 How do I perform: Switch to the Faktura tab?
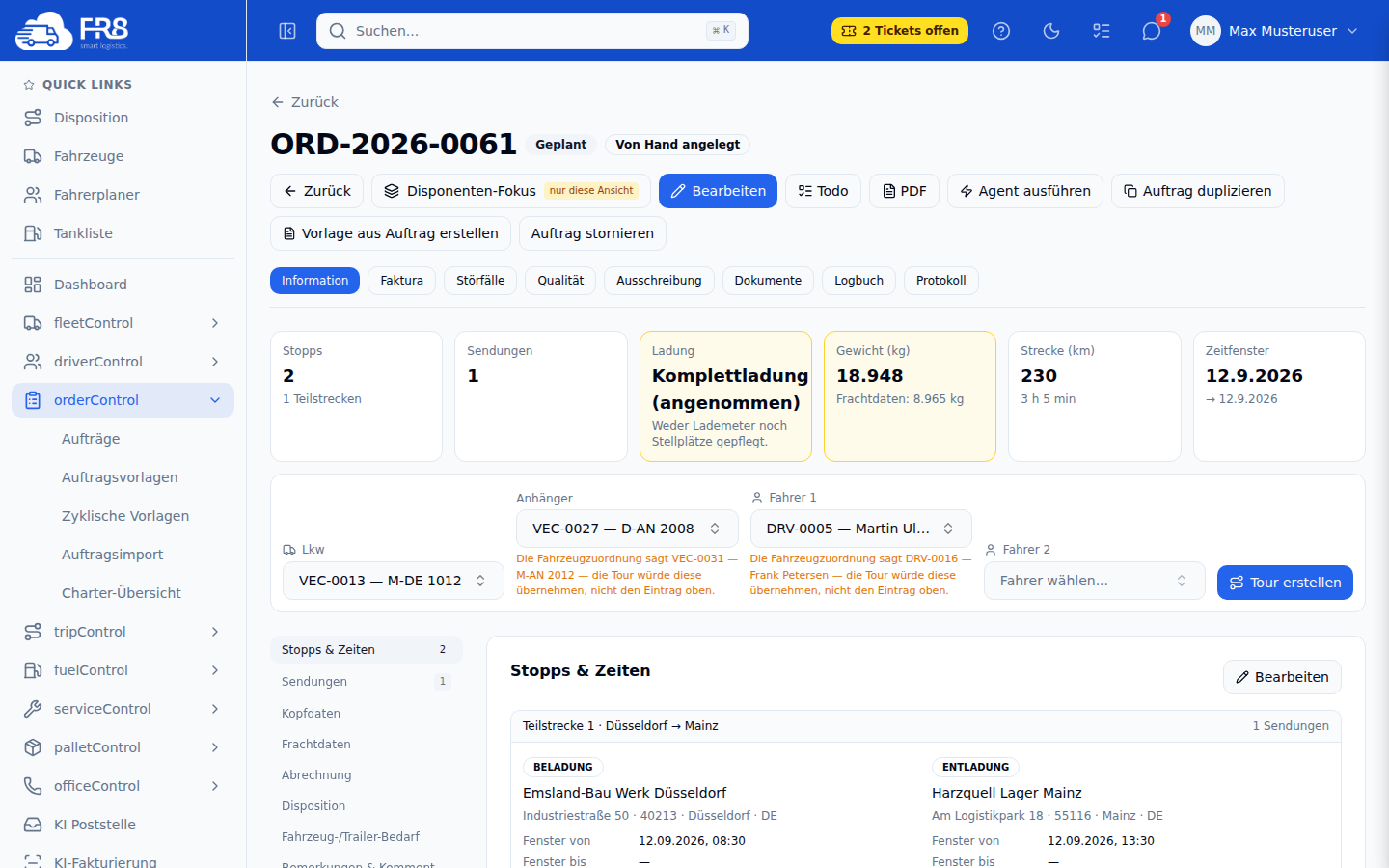(401, 281)
